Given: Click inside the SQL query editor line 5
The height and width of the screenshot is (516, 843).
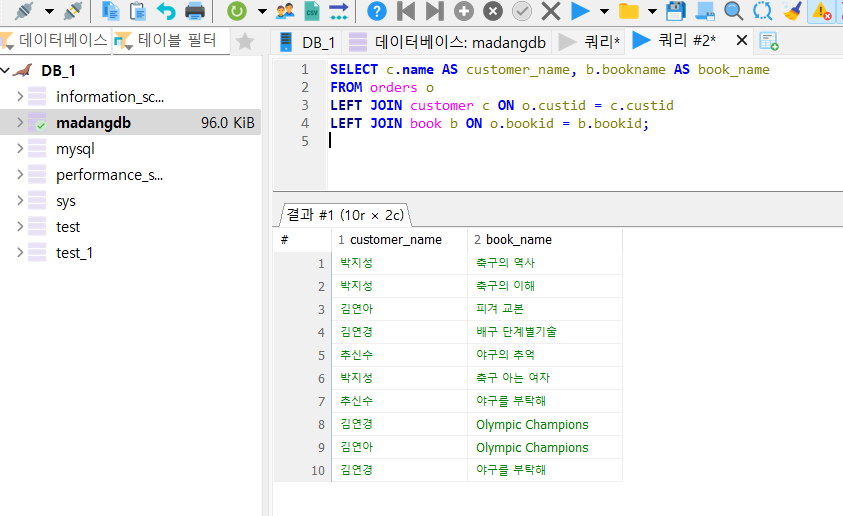Looking at the screenshot, I should point(583,141).
